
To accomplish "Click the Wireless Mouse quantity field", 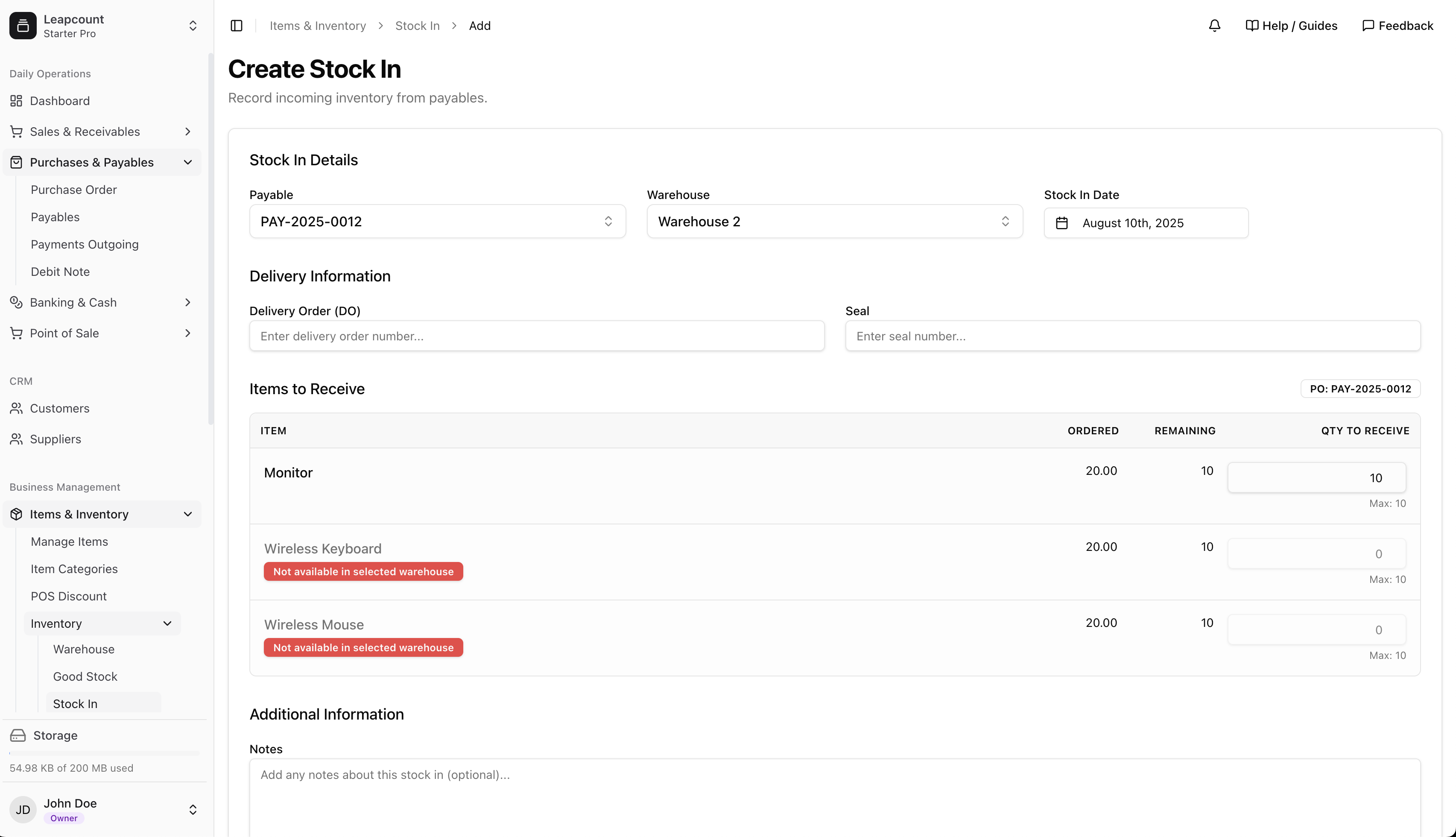I will pyautogui.click(x=1316, y=630).
